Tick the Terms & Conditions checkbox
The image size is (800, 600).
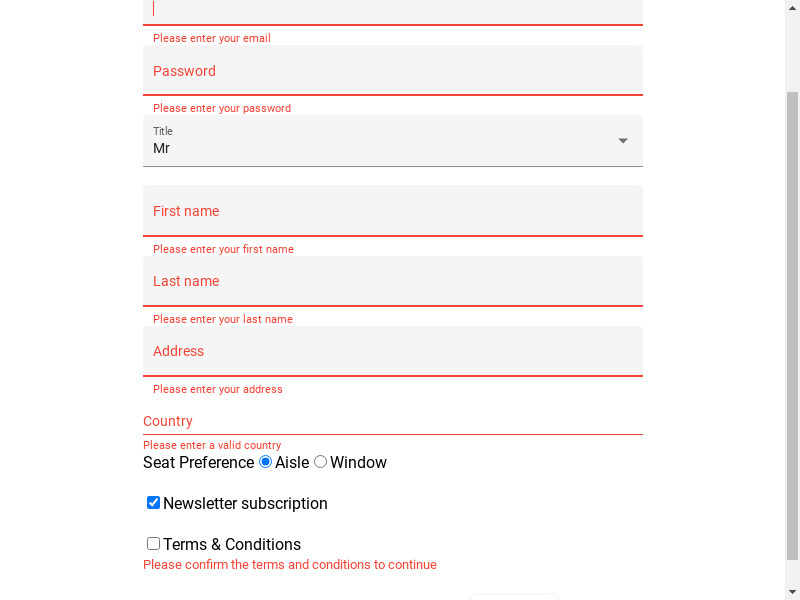click(153, 543)
